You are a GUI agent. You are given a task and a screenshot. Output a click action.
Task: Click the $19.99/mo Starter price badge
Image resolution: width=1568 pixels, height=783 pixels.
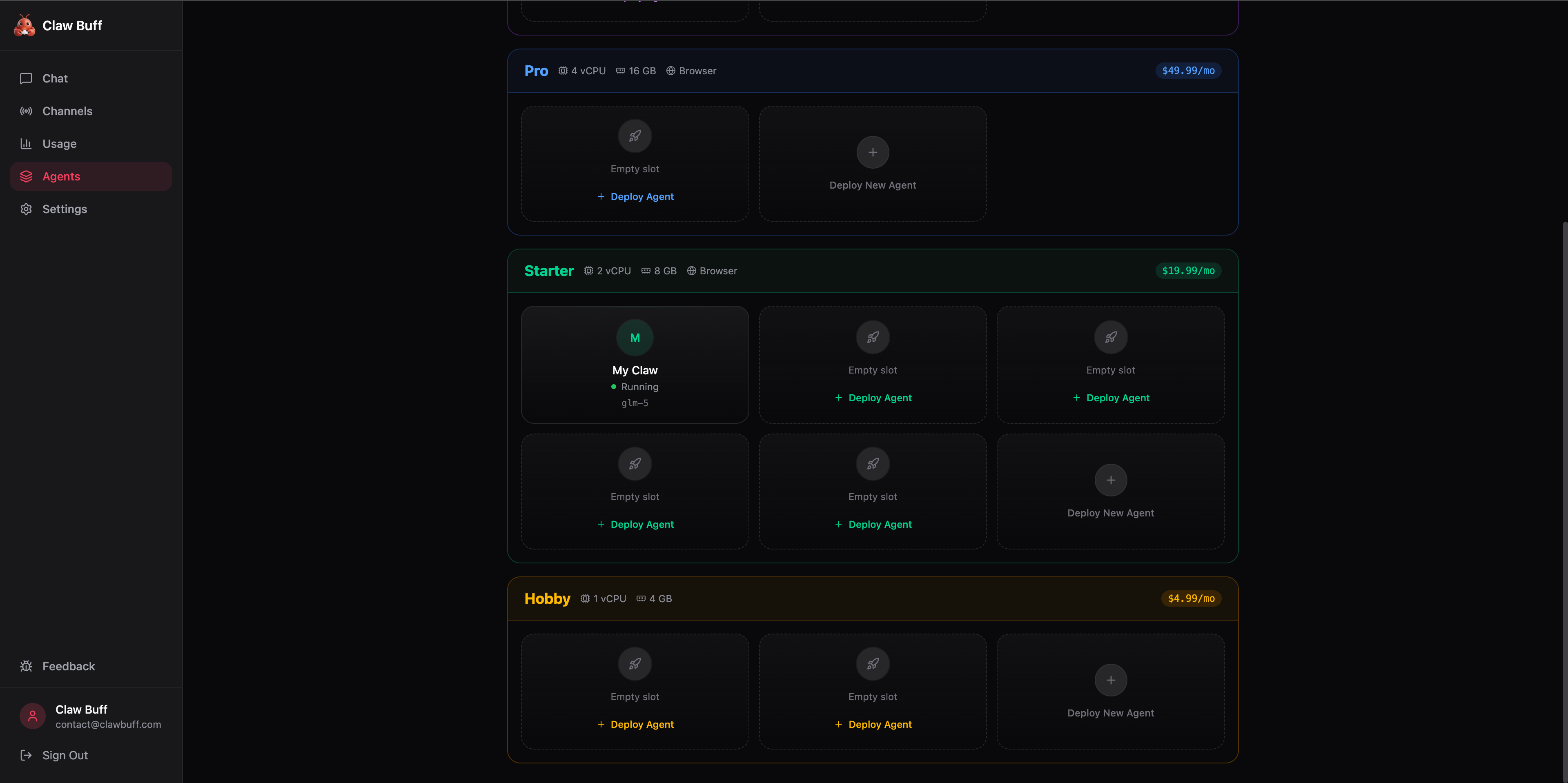1187,271
